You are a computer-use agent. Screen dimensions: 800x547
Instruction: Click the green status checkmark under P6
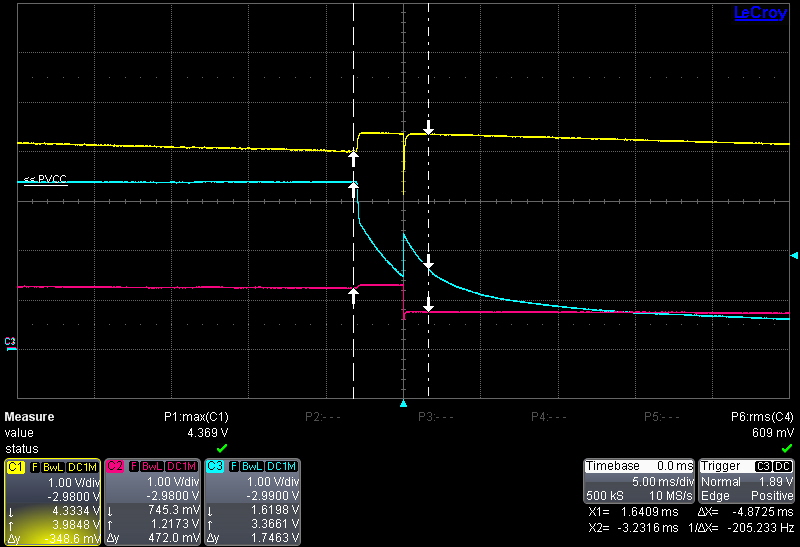(x=787, y=448)
